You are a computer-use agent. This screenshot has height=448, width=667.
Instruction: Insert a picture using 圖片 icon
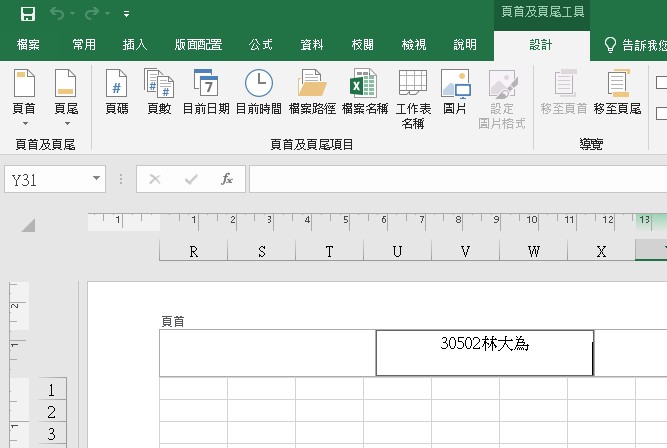click(455, 92)
